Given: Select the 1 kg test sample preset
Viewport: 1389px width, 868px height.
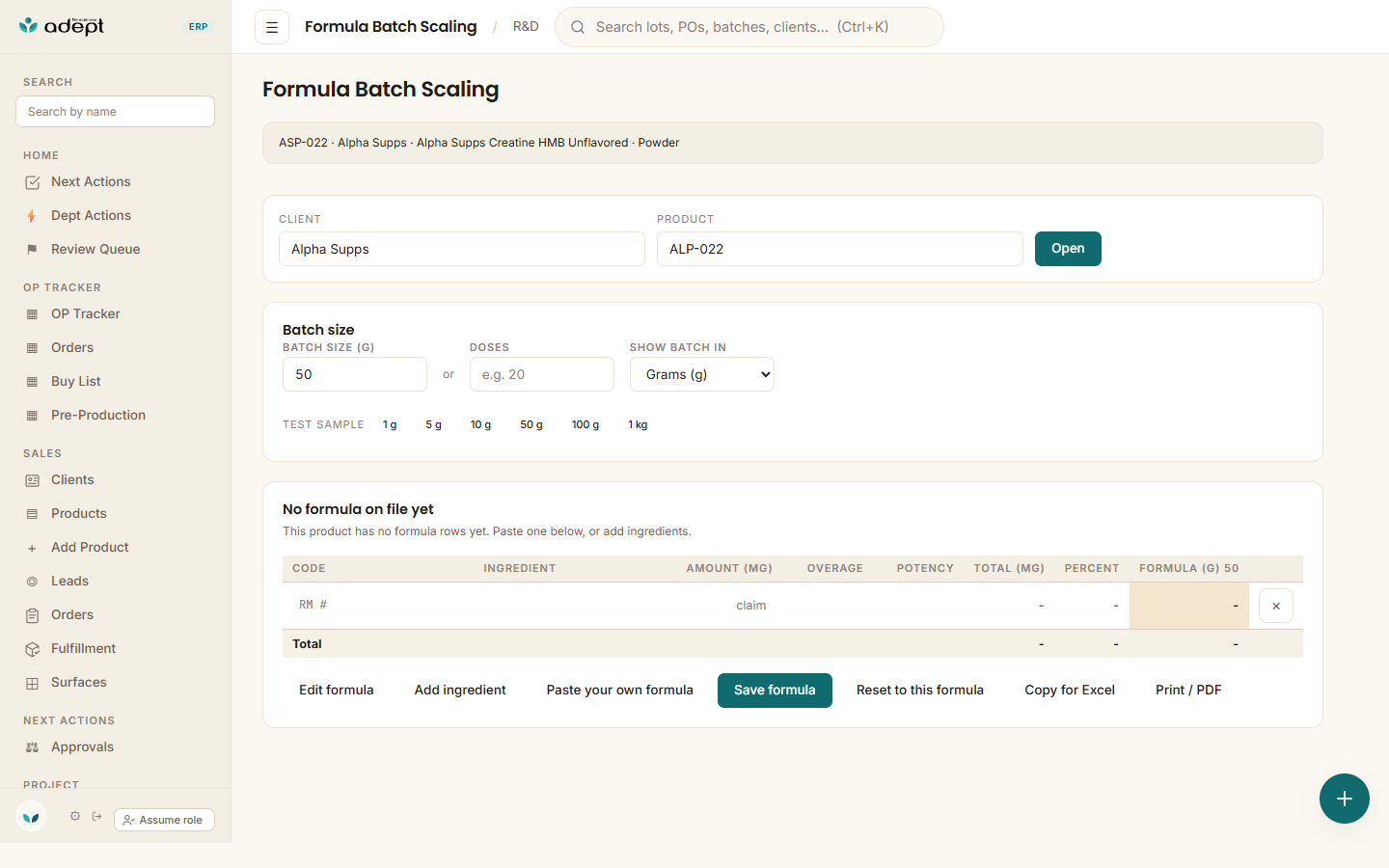Looking at the screenshot, I should coord(638,424).
